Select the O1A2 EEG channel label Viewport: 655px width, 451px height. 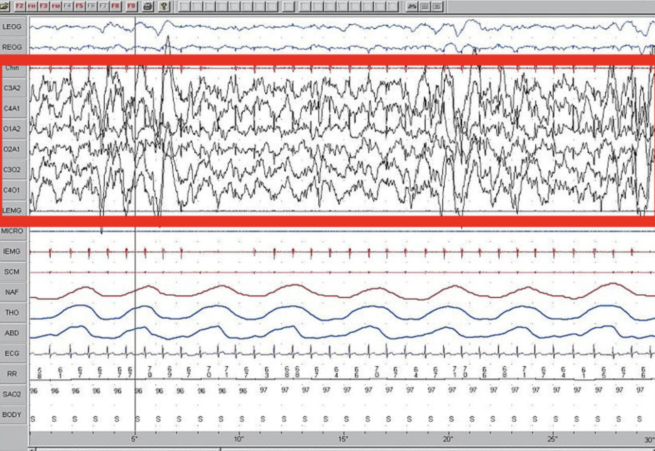pyautogui.click(x=13, y=129)
